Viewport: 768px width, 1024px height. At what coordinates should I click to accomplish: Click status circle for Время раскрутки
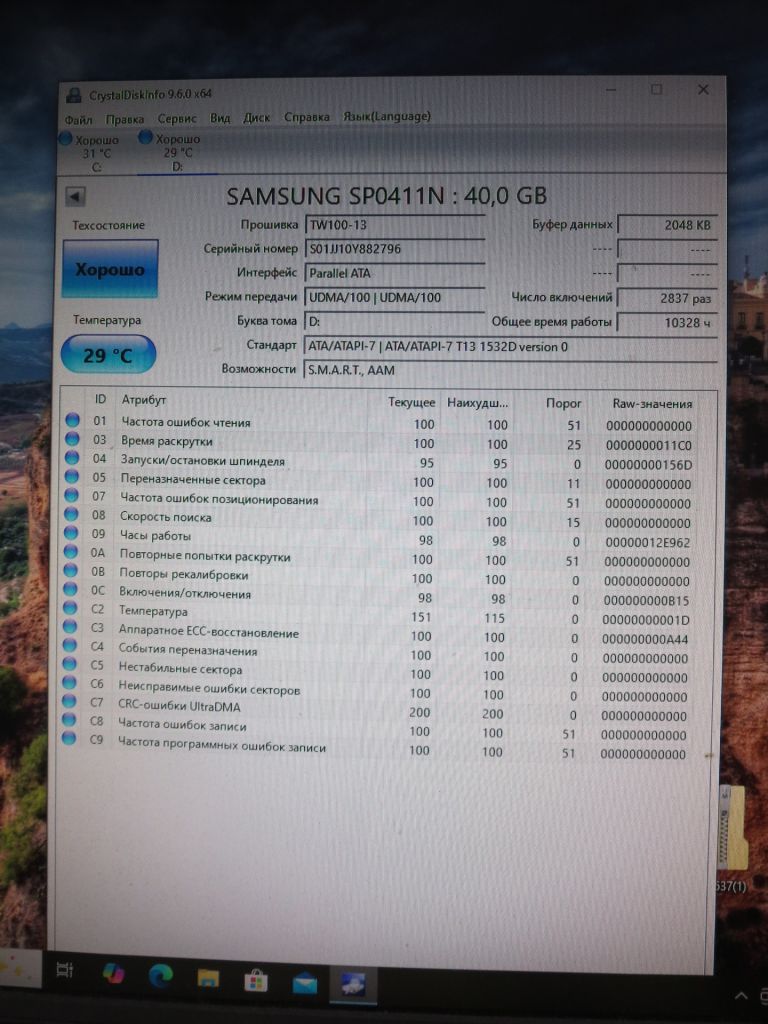pyautogui.click(x=72, y=439)
